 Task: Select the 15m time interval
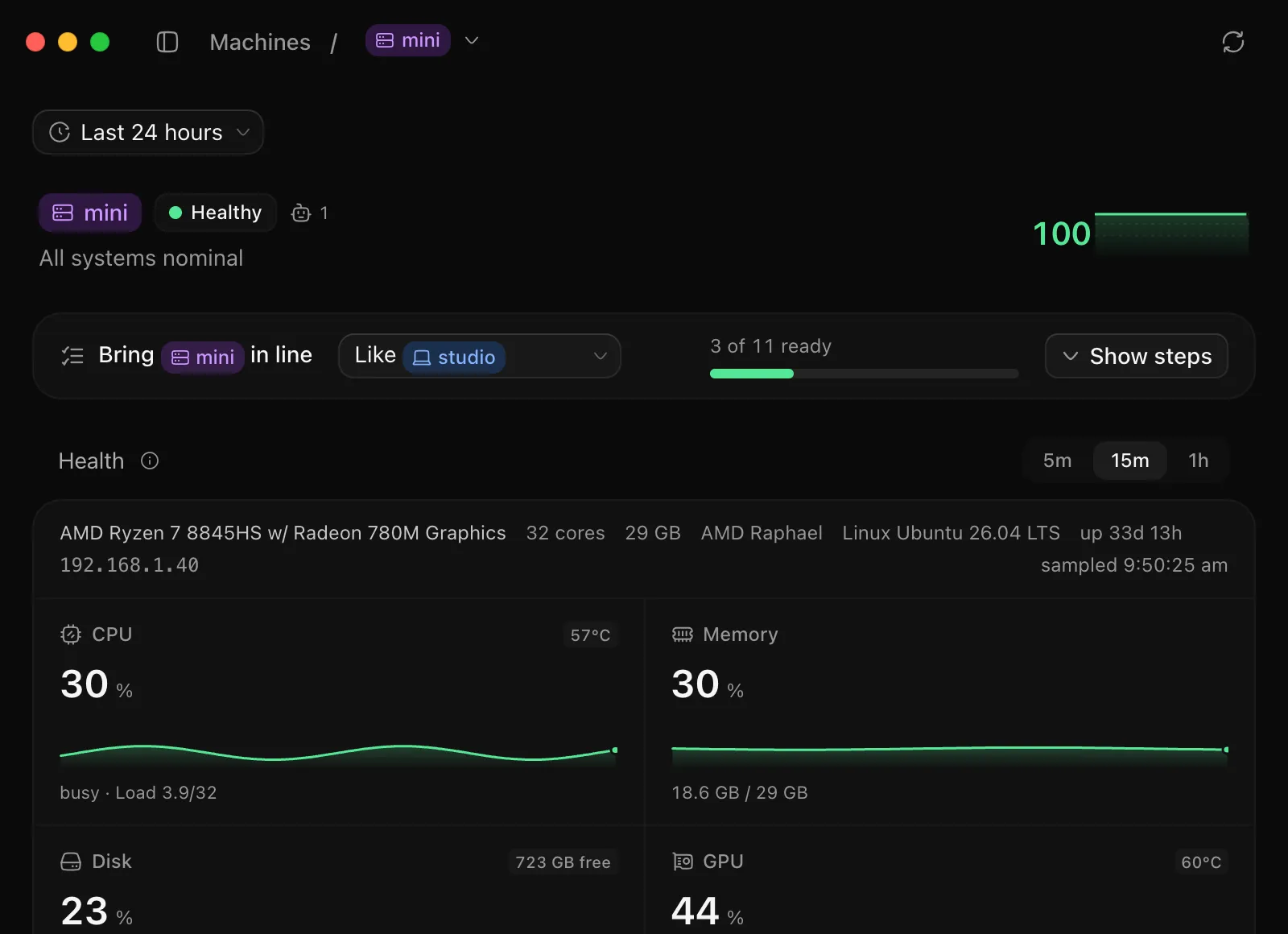coord(1129,461)
